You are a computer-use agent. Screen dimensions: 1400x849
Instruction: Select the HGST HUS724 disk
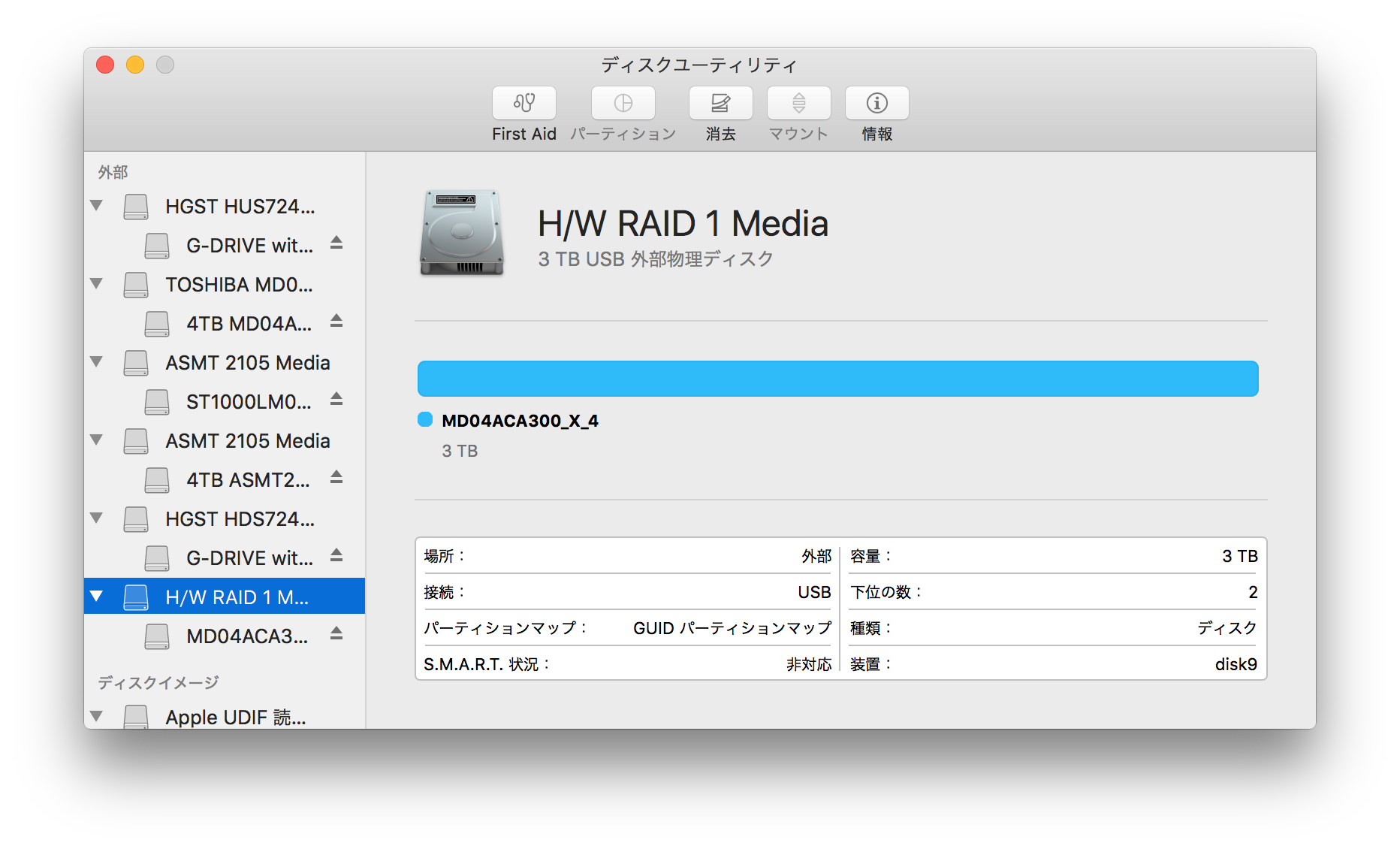click(225, 207)
